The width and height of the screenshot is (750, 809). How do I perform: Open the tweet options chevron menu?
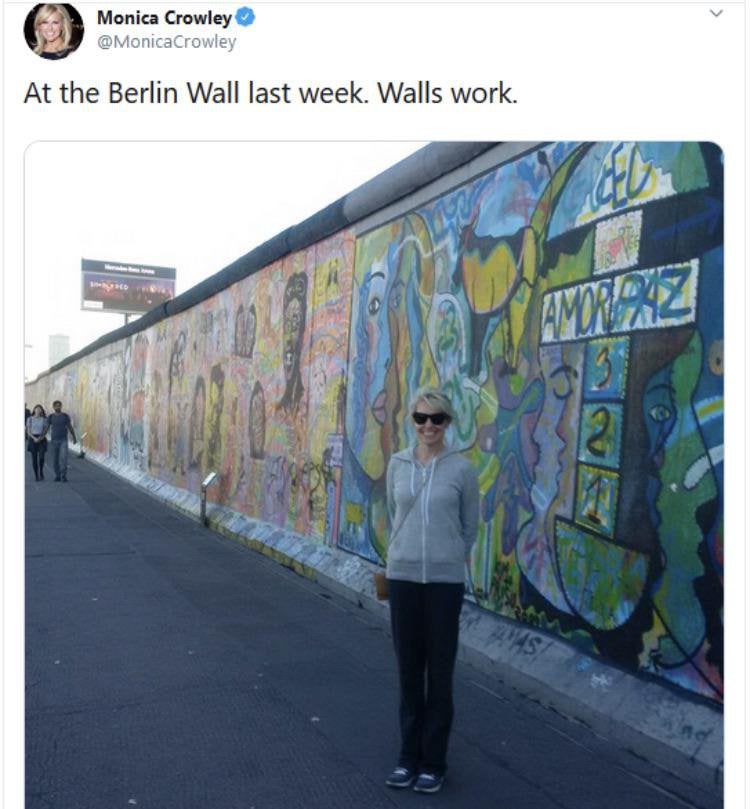[x=716, y=13]
